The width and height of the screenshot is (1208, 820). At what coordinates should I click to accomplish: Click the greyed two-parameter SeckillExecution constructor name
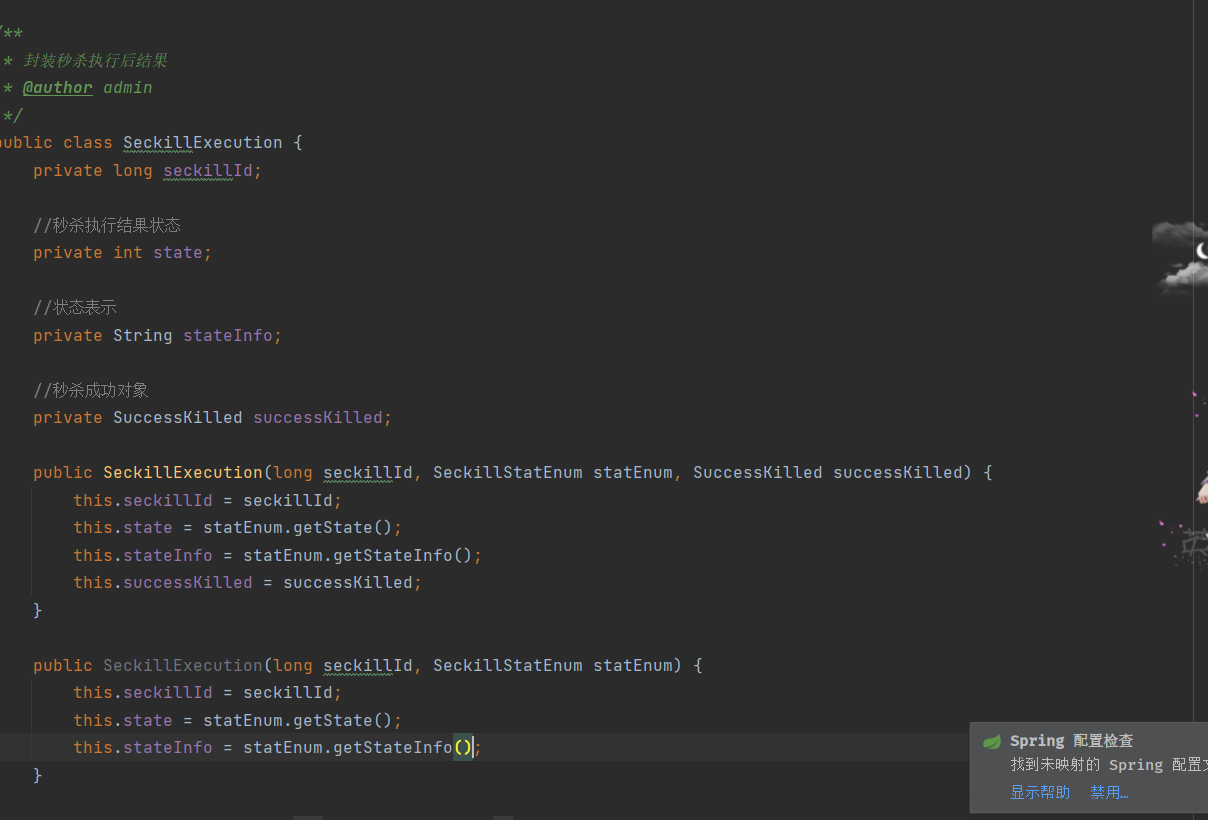click(183, 665)
